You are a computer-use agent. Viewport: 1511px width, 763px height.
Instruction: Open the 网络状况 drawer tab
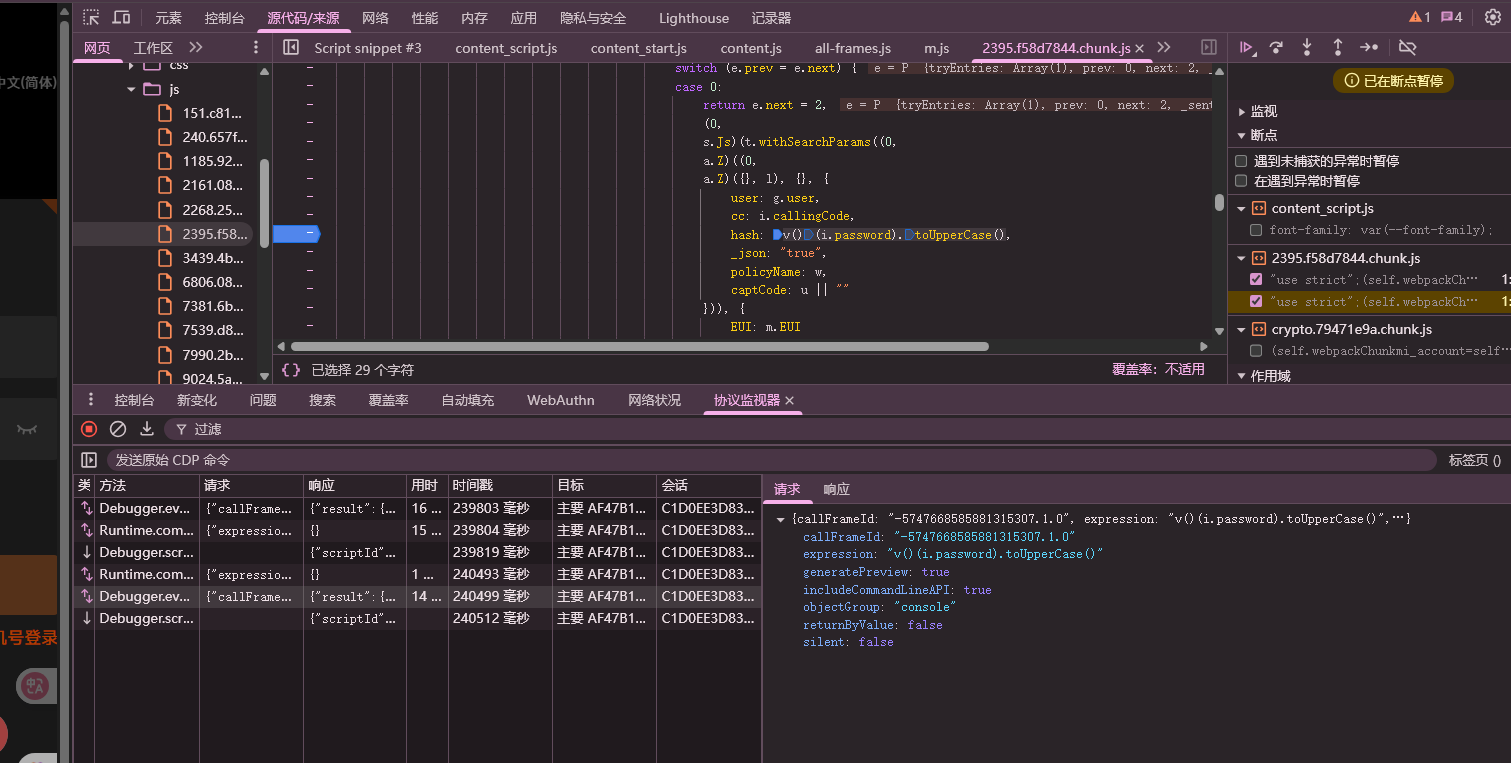(x=654, y=400)
